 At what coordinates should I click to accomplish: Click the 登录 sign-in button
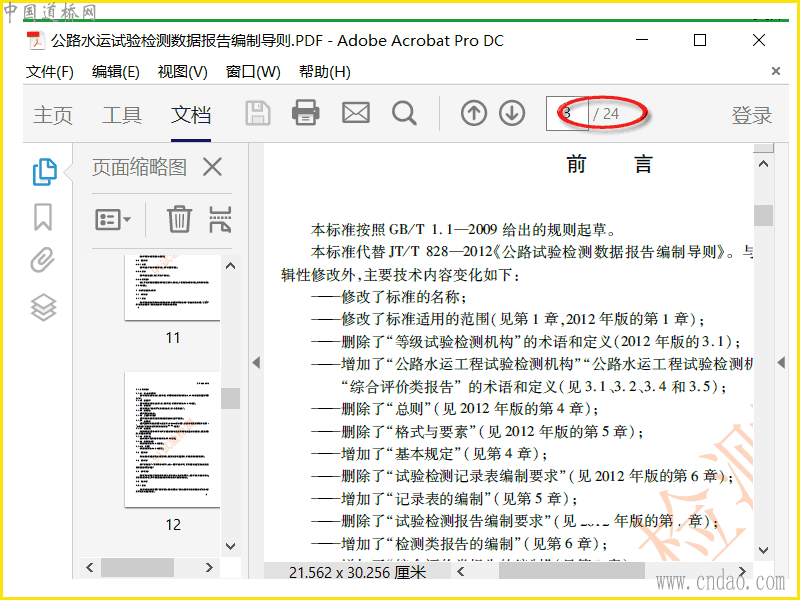(752, 115)
